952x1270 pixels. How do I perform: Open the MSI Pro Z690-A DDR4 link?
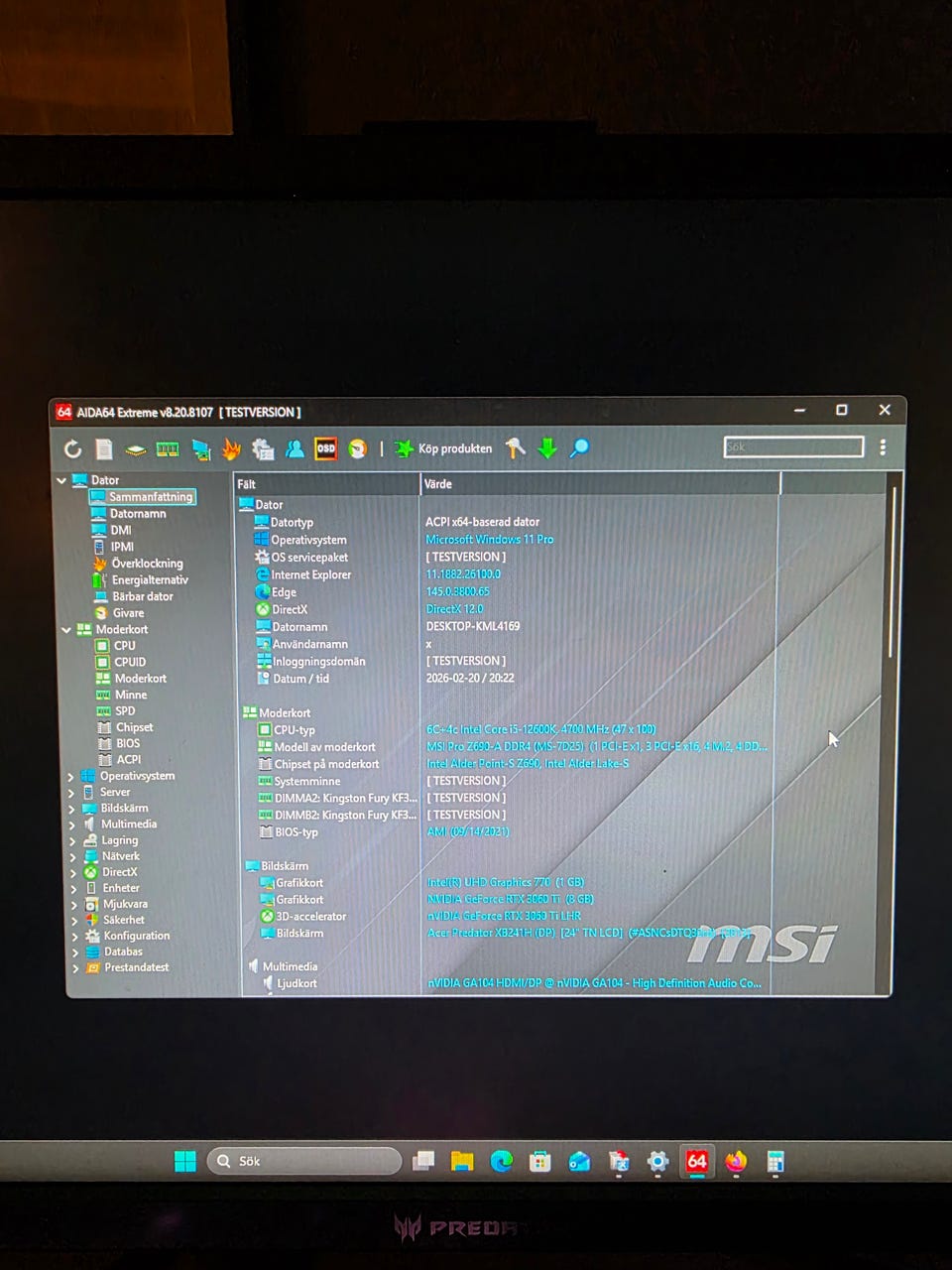click(x=597, y=746)
